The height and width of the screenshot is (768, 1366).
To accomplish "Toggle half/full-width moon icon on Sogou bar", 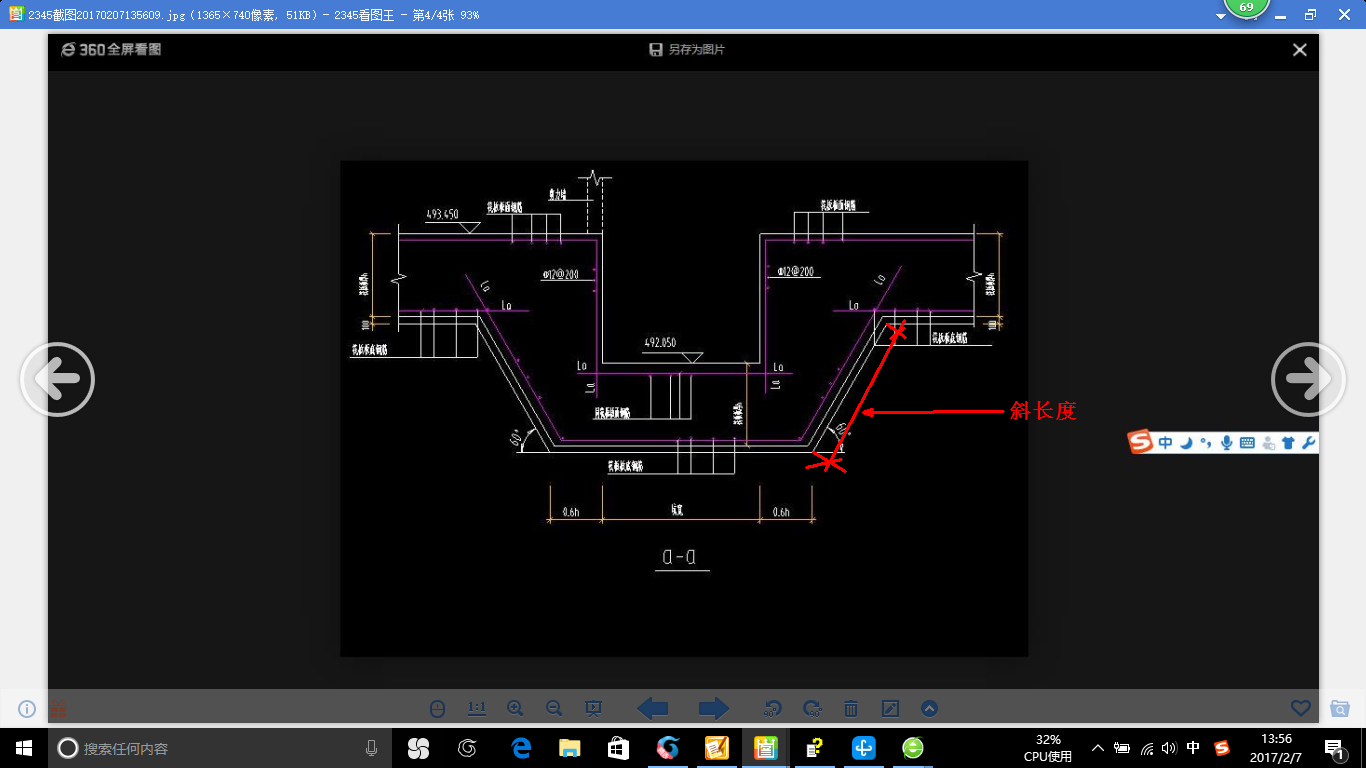I will (x=1186, y=442).
